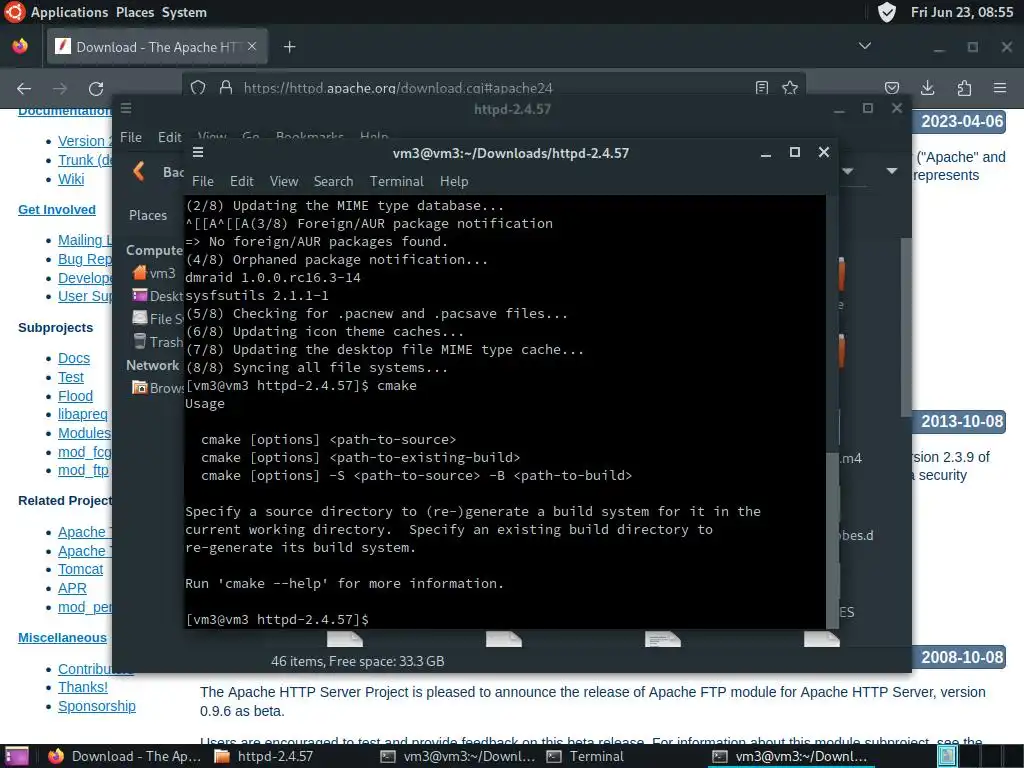Click the Flood subproject link
This screenshot has width=1024, height=768.
click(x=75, y=396)
